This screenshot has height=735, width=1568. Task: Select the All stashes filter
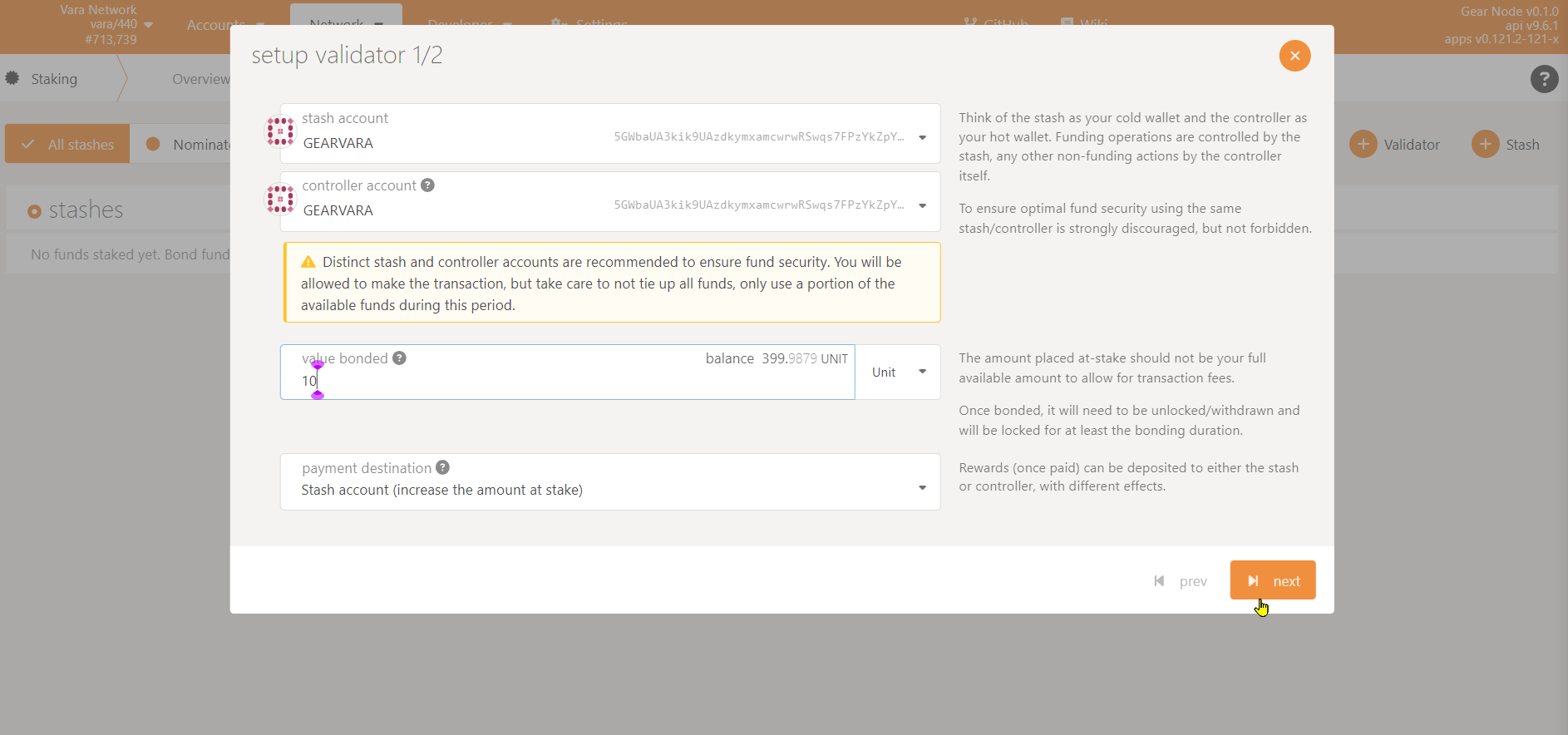pos(67,144)
